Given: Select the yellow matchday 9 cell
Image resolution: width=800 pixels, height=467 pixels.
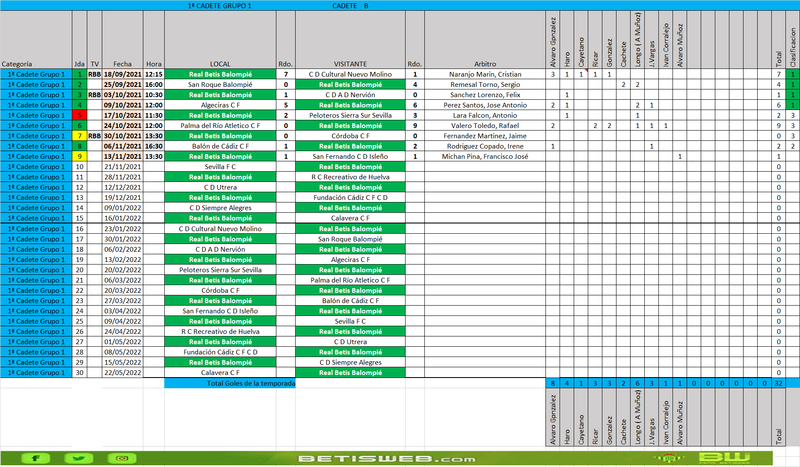Looking at the screenshot, I should [x=79, y=156].
